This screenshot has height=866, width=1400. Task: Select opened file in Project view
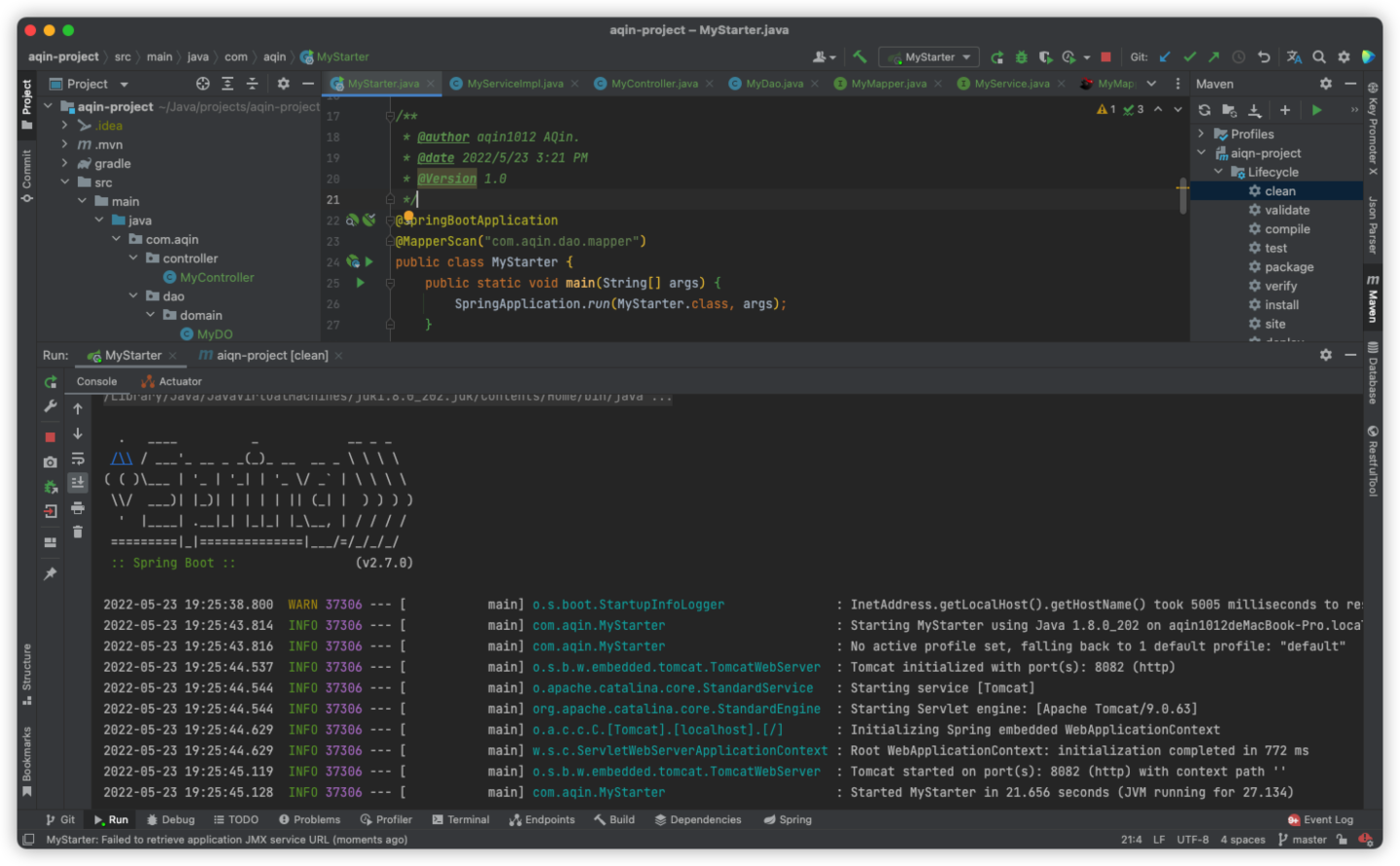202,84
